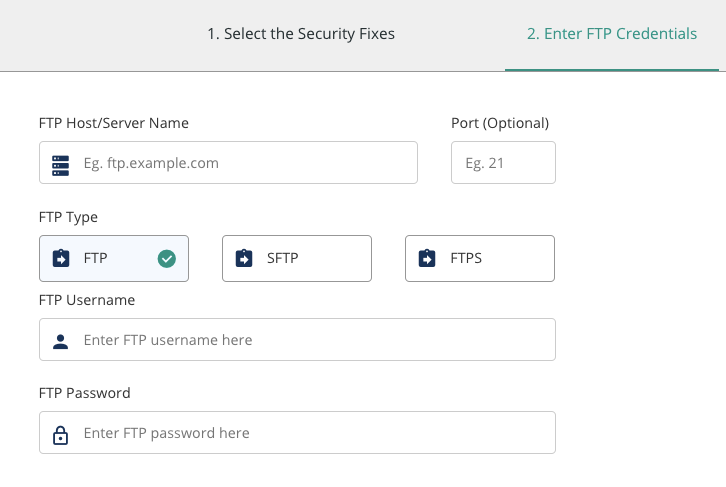The height and width of the screenshot is (487, 726).
Task: Click the green checkmark on FTP option
Action: pos(167,258)
